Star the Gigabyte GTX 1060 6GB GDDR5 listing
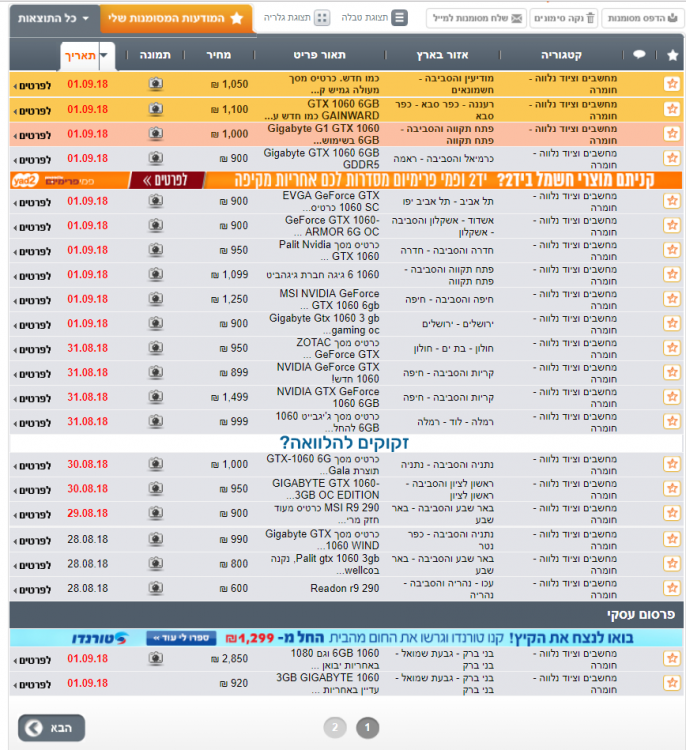 pyautogui.click(x=672, y=158)
